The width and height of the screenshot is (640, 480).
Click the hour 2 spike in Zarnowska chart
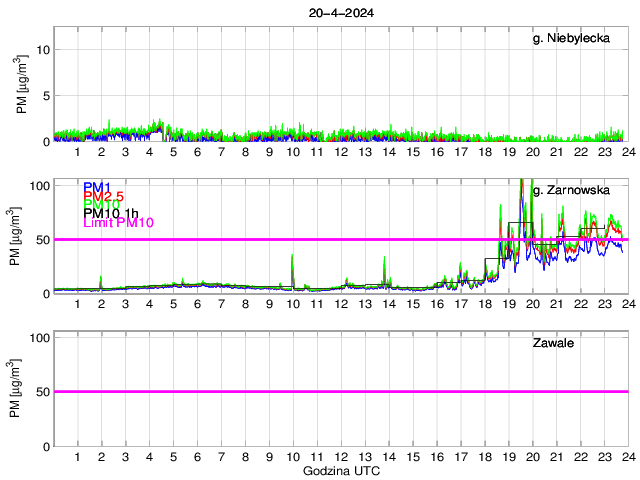[x=101, y=280]
